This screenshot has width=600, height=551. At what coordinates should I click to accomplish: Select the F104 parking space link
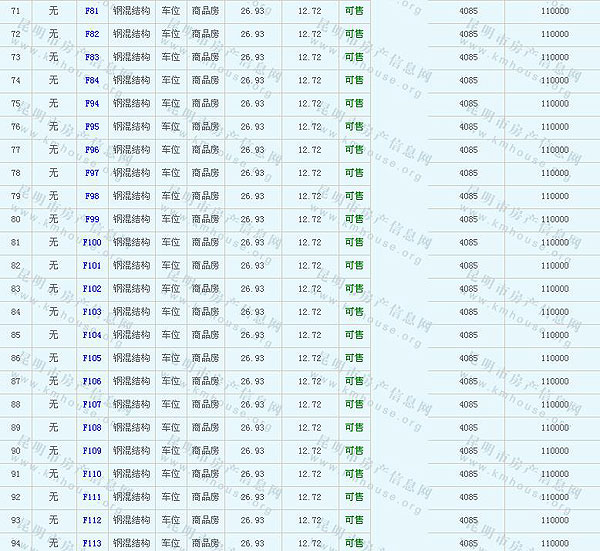pyautogui.click(x=91, y=335)
